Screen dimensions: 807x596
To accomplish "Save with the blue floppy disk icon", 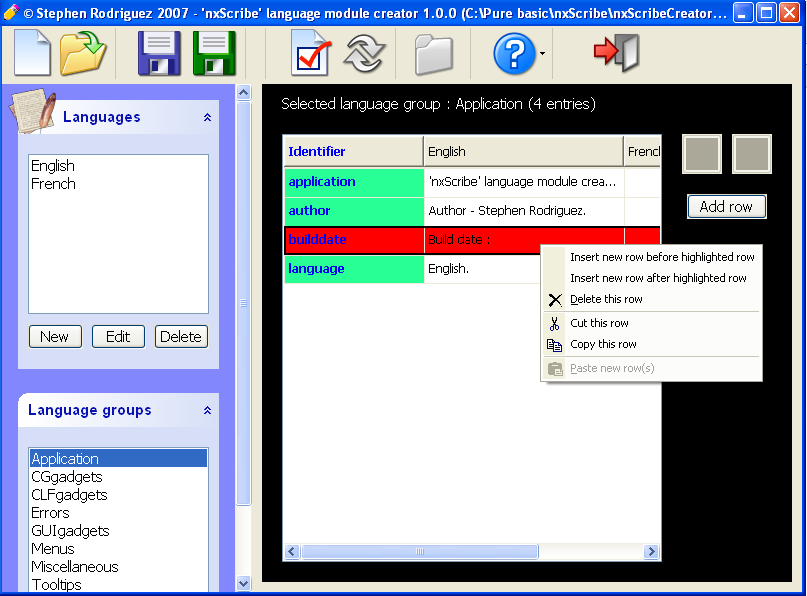I will [159, 53].
